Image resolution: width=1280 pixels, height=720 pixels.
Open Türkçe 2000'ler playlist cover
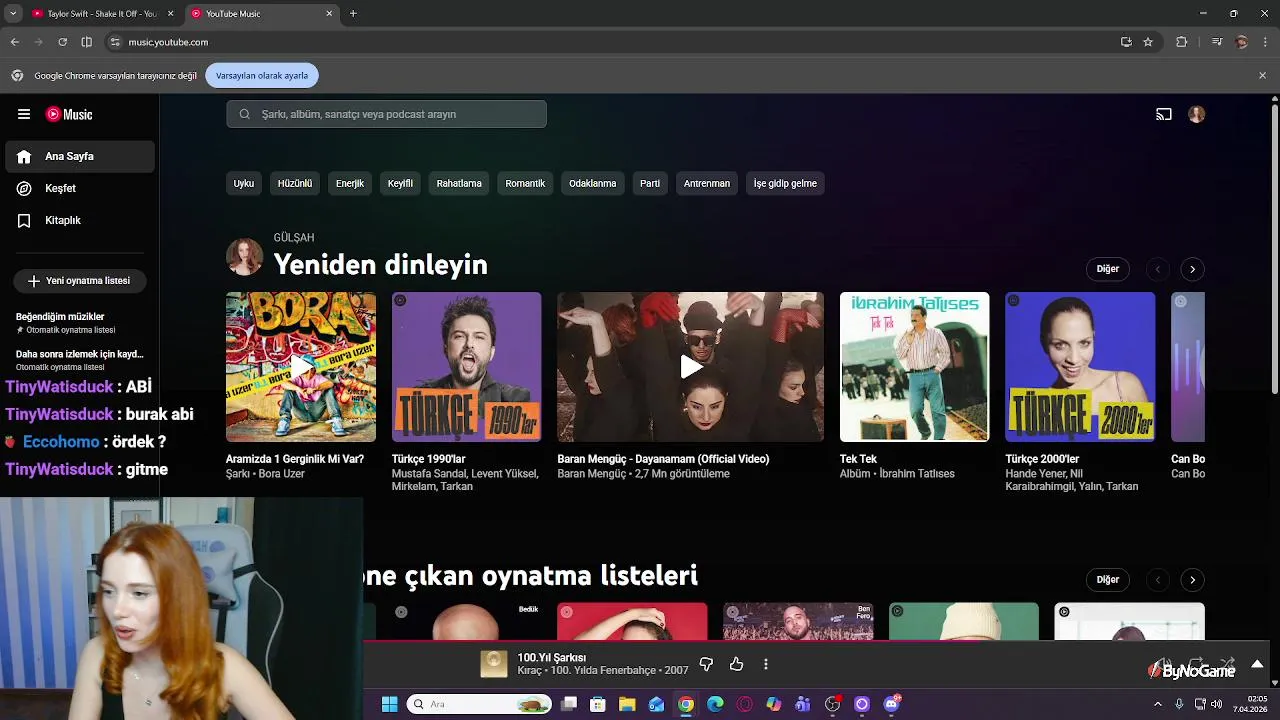(x=1080, y=367)
